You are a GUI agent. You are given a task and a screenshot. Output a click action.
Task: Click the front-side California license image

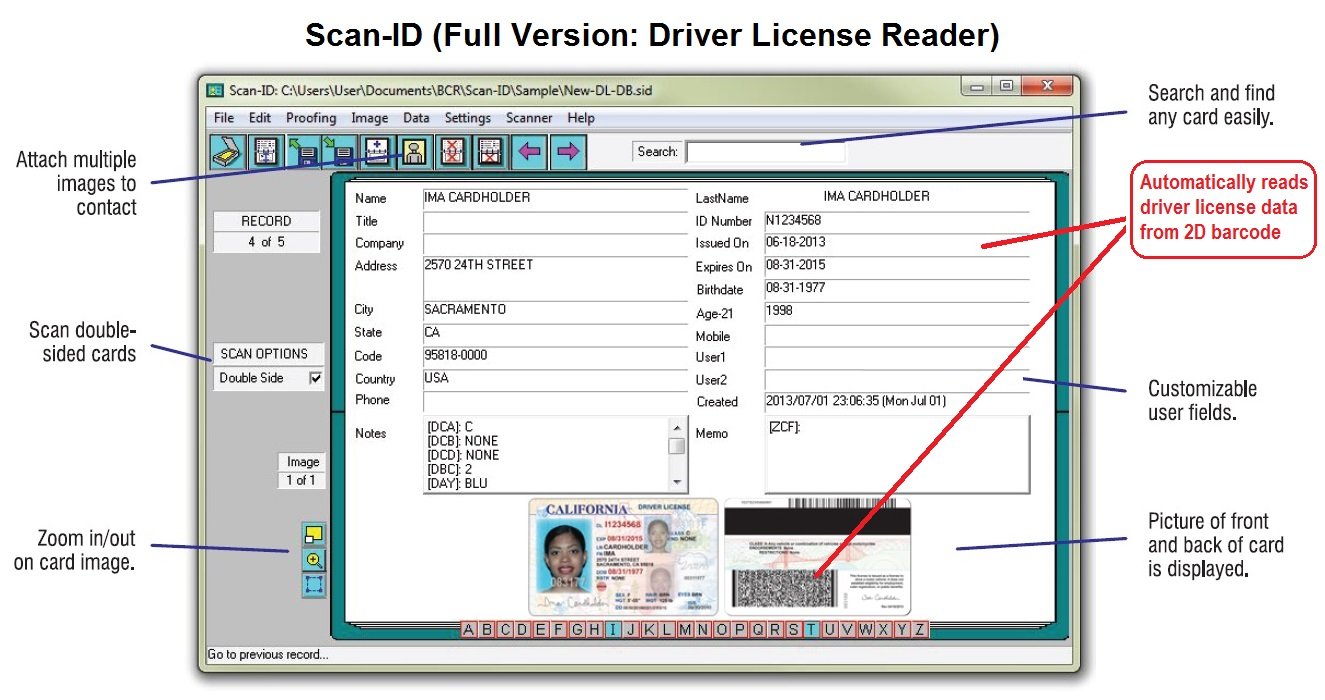(x=622, y=556)
